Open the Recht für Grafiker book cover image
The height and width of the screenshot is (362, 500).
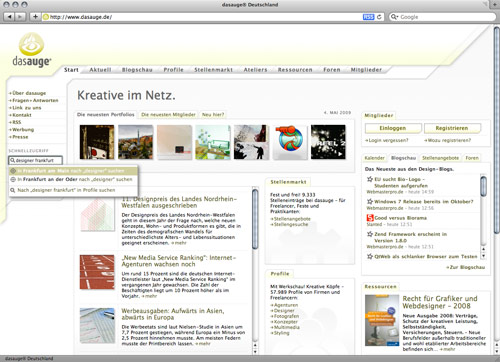click(382, 320)
